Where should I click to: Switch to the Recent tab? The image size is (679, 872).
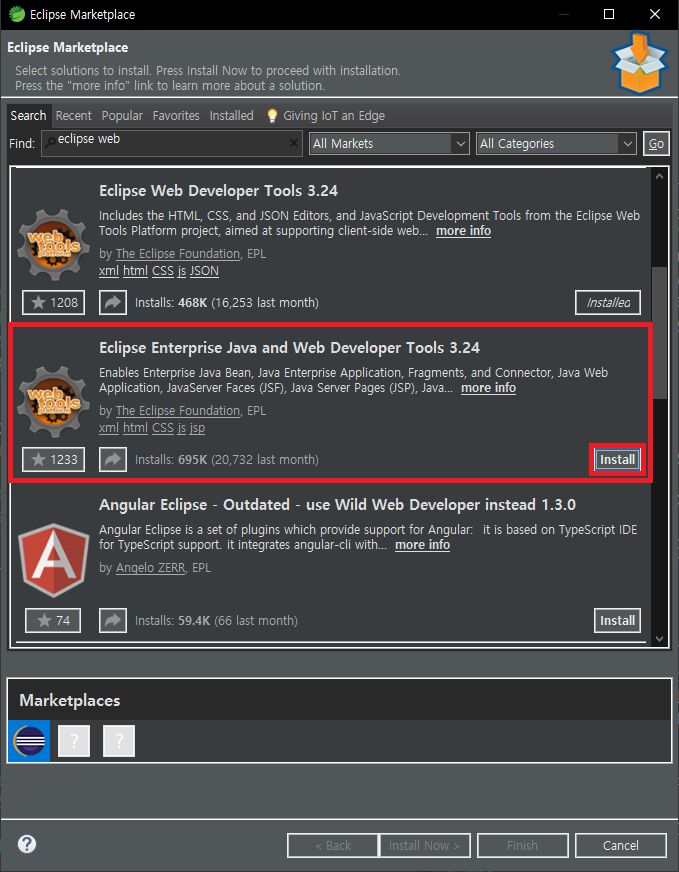[73, 116]
